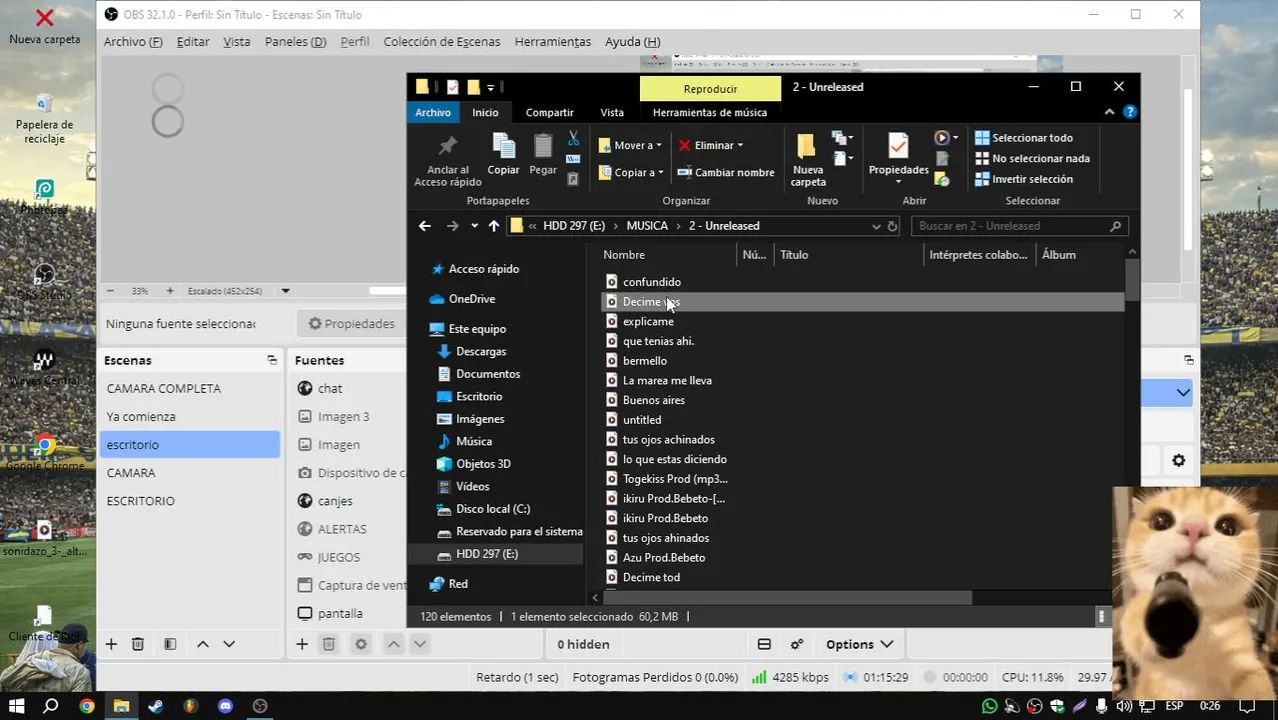Undock the Escenas panel icon
The width and height of the screenshot is (1278, 720).
[271, 360]
